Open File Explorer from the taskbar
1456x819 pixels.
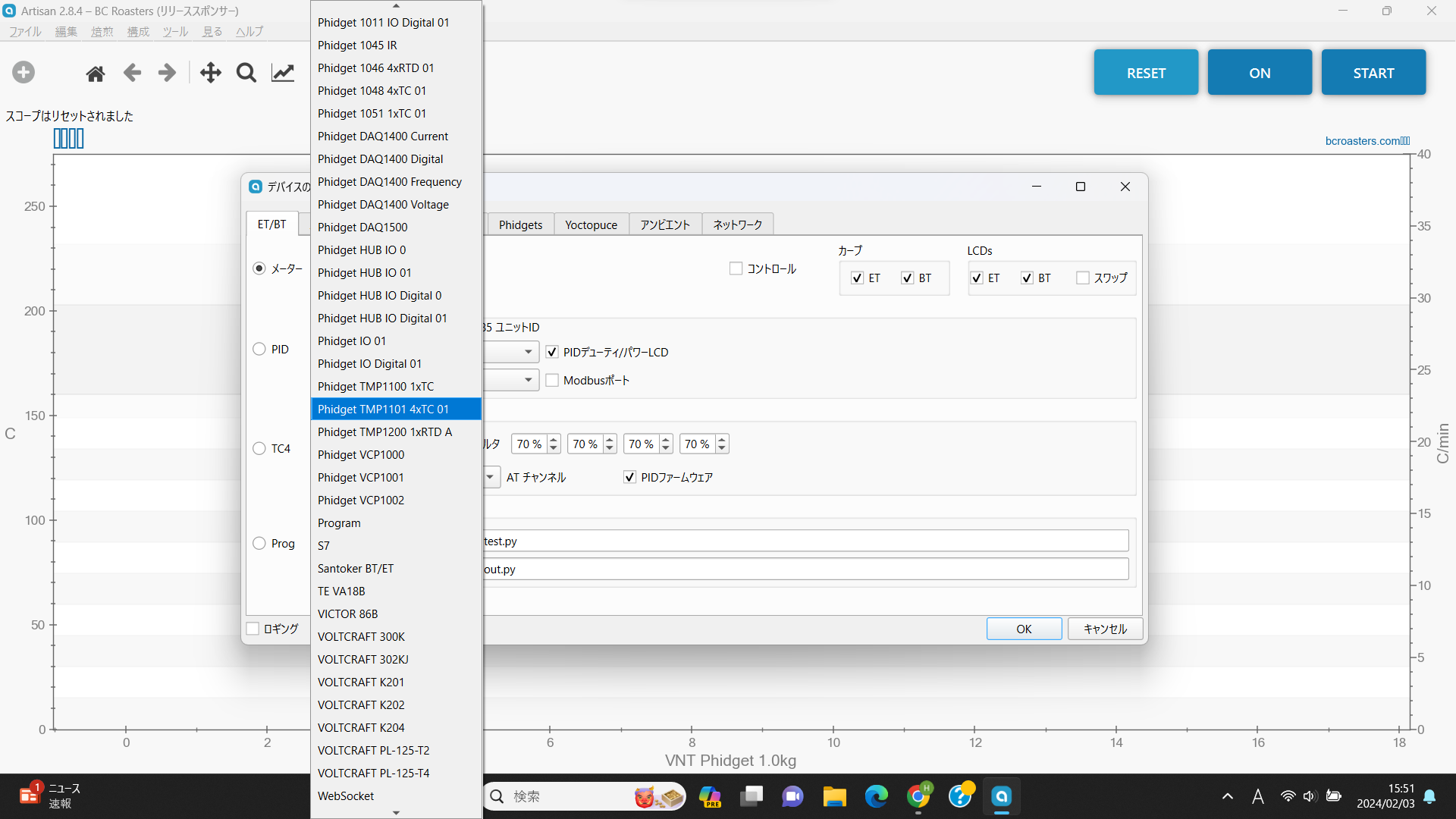pyautogui.click(x=835, y=796)
